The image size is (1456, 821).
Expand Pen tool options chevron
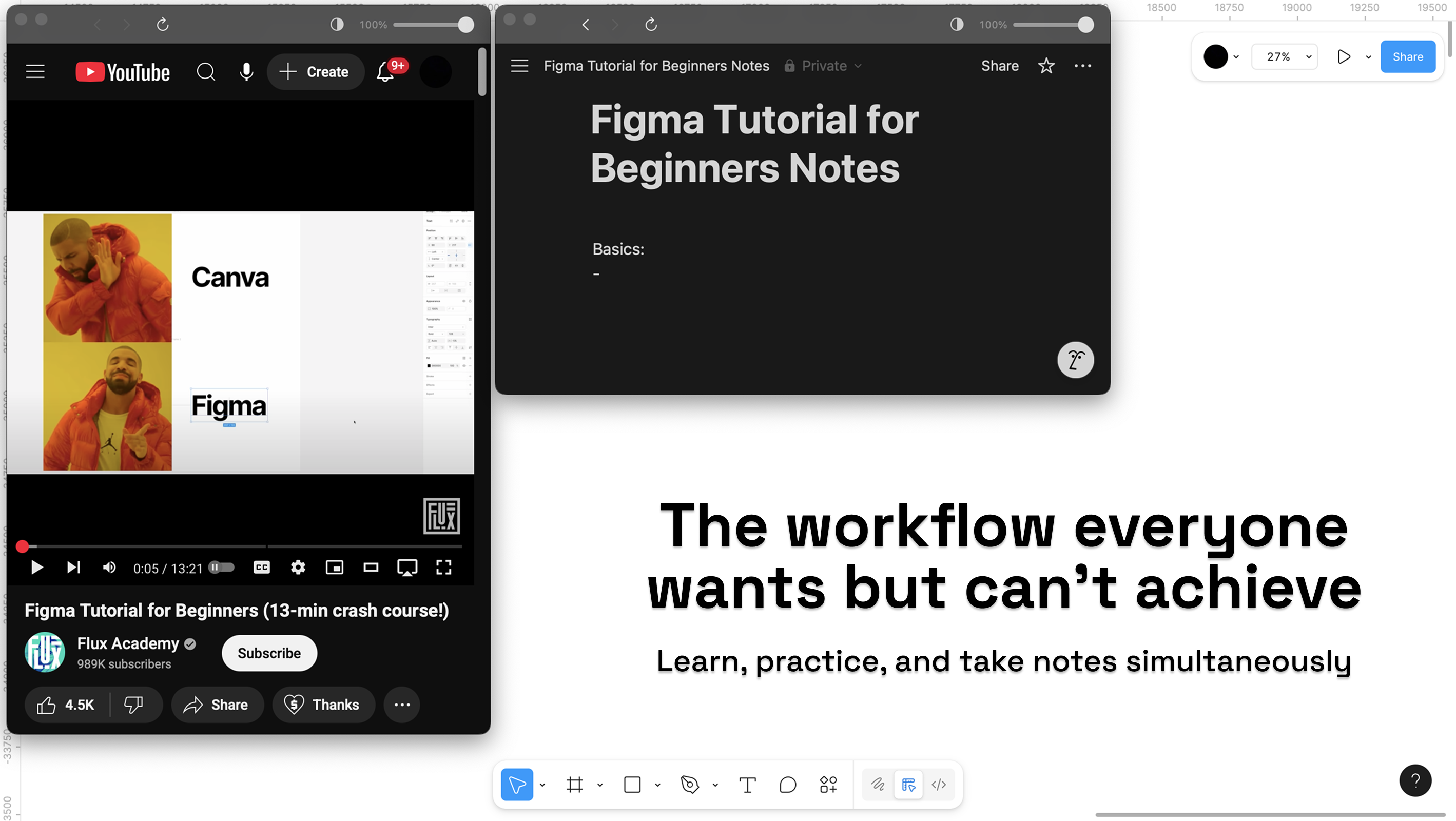click(715, 784)
